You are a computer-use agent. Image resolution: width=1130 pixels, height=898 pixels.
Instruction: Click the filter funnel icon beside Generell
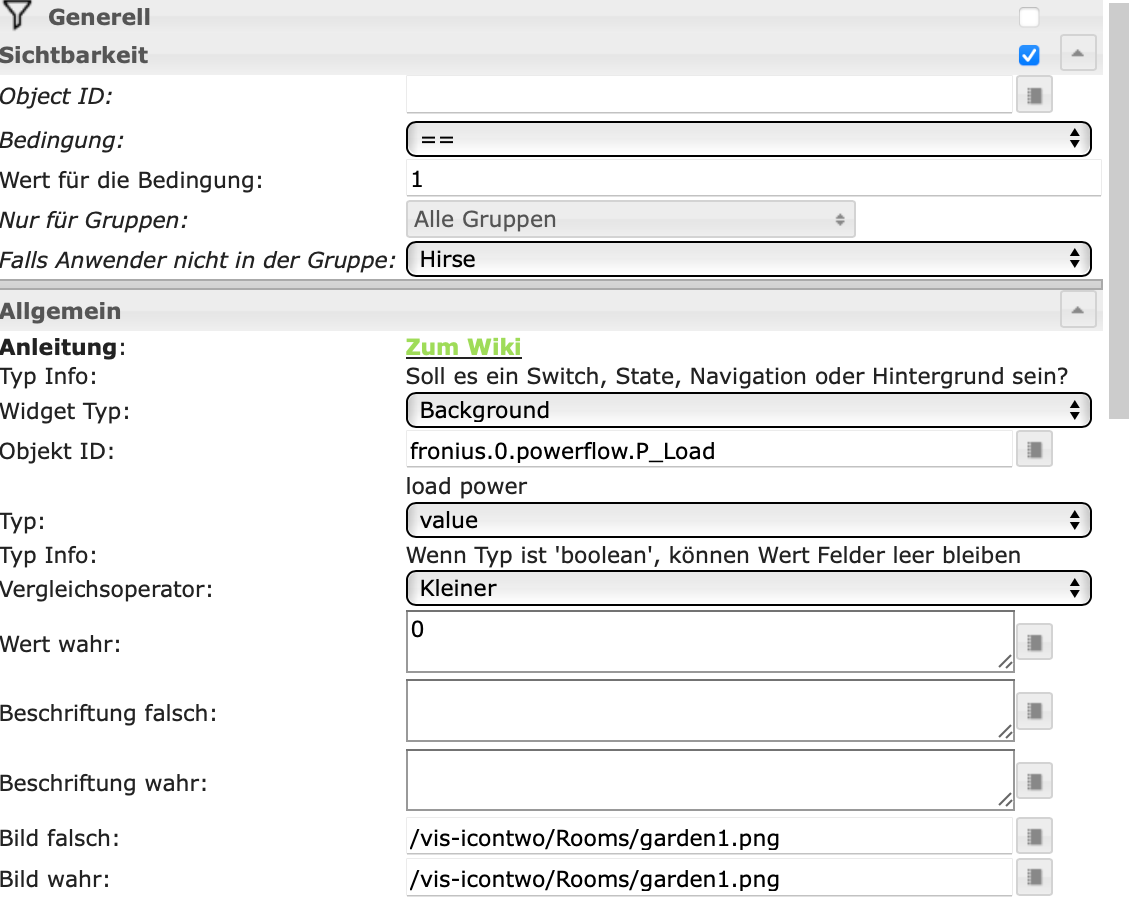coord(19,16)
